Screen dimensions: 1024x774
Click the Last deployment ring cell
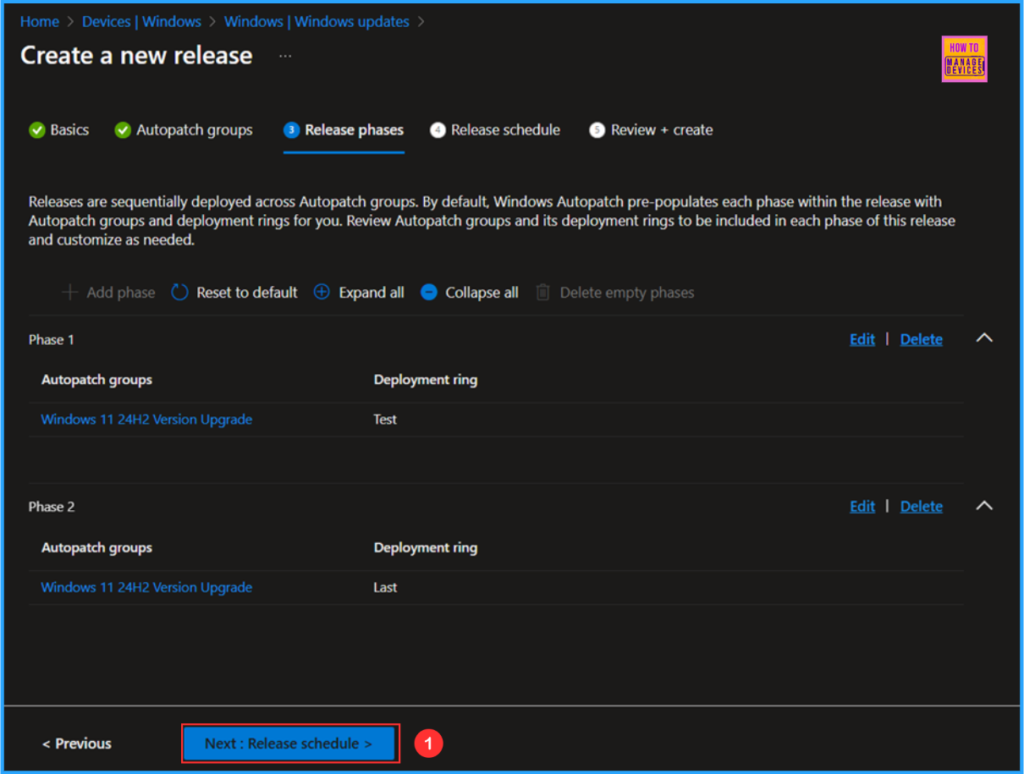[x=385, y=587]
